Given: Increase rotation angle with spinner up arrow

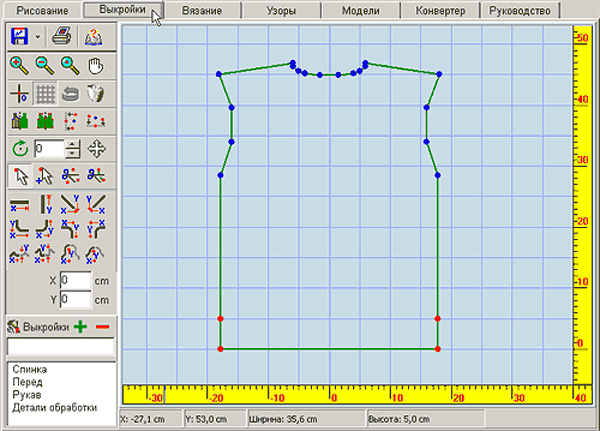Looking at the screenshot, I should 73,144.
